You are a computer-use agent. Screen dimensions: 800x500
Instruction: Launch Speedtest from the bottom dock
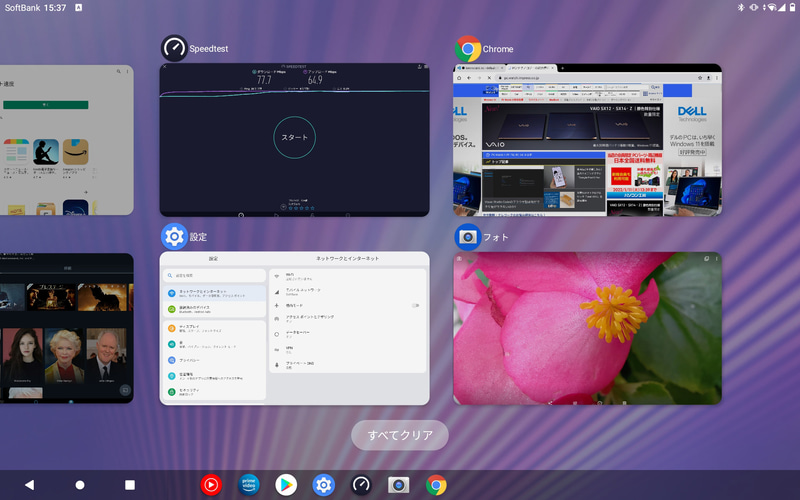(x=361, y=485)
